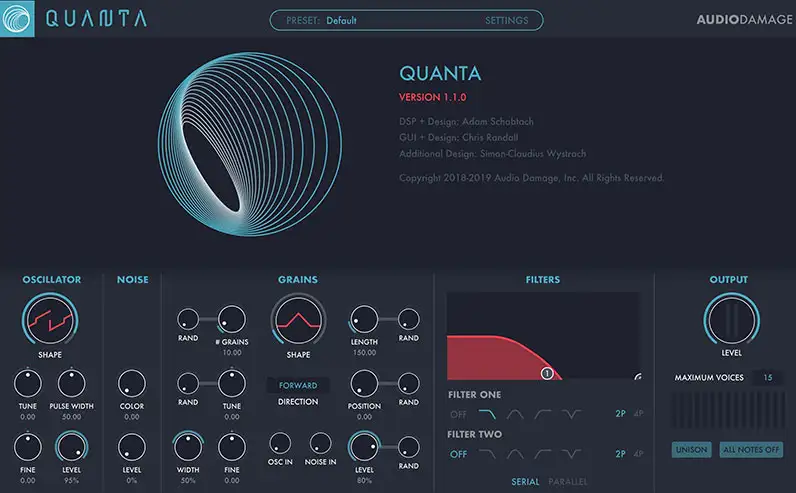
Task: Click the Noise In knob
Action: click(x=320, y=443)
